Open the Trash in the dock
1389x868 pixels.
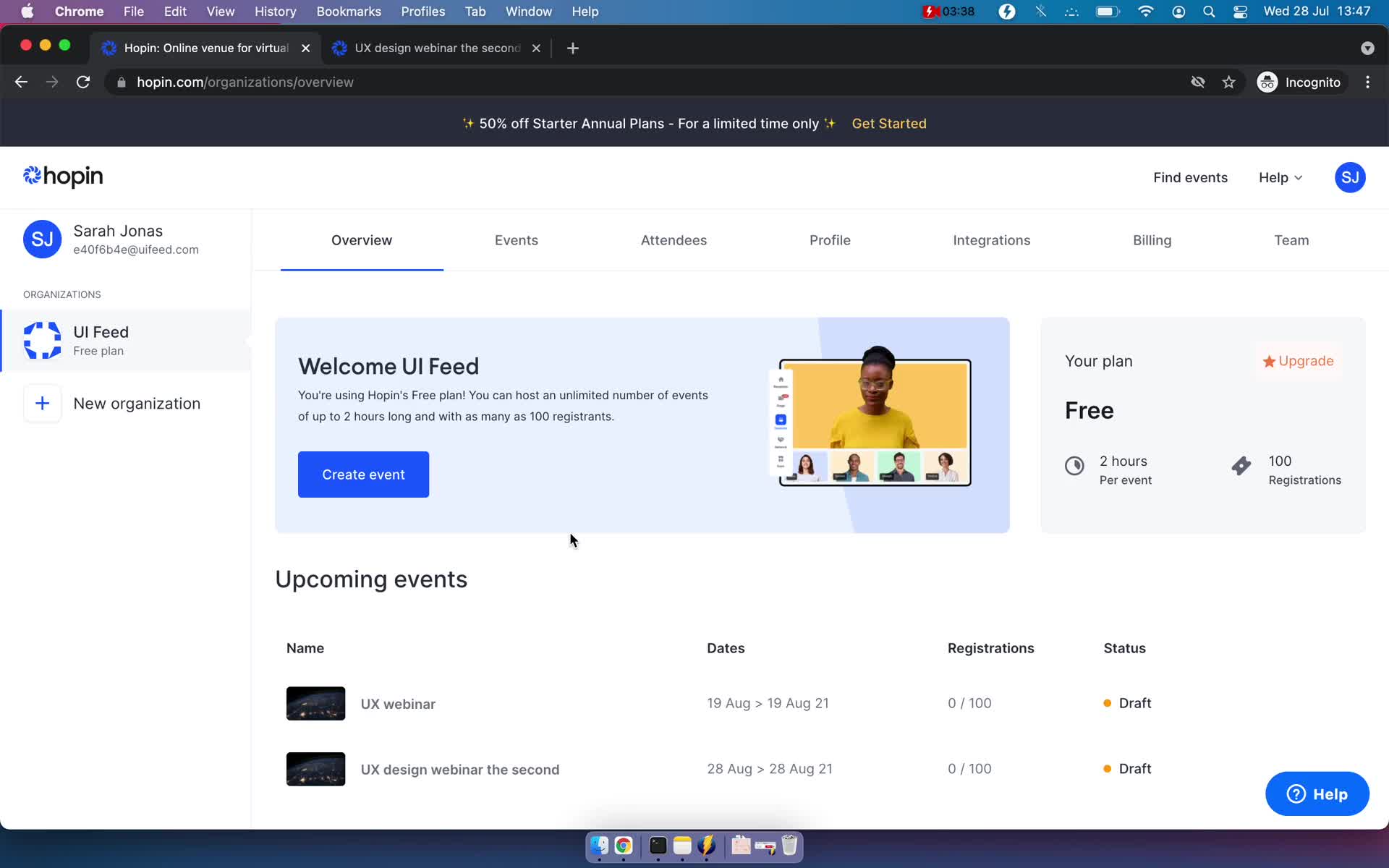789,845
